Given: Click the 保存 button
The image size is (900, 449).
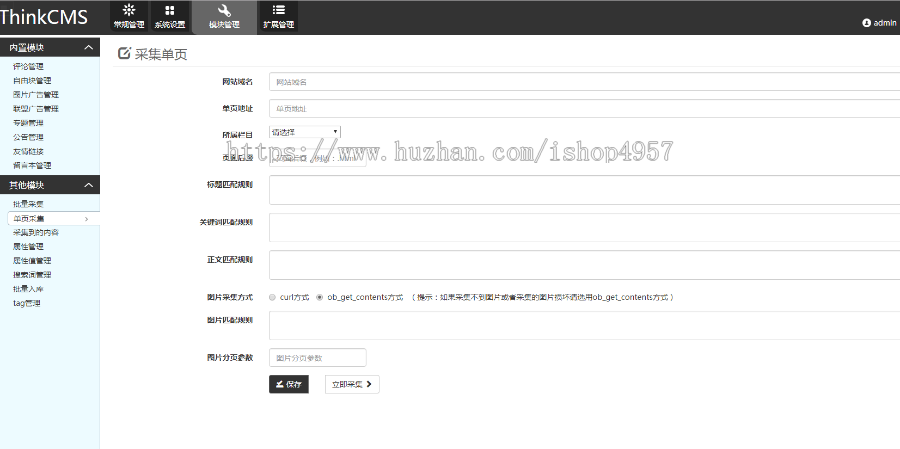Looking at the screenshot, I should click(289, 384).
